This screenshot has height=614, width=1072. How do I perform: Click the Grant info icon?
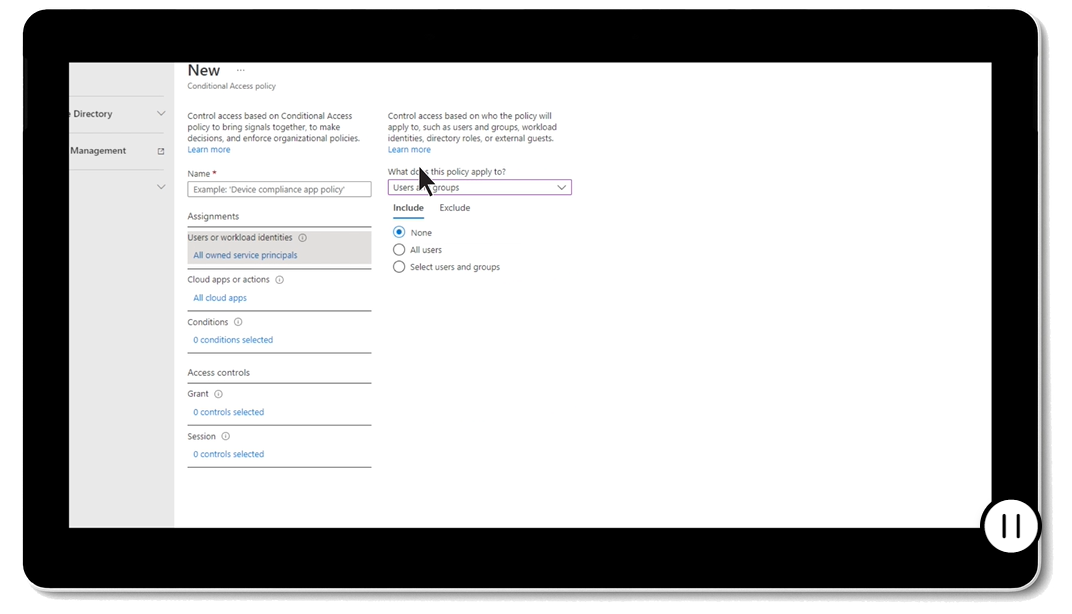pos(218,394)
